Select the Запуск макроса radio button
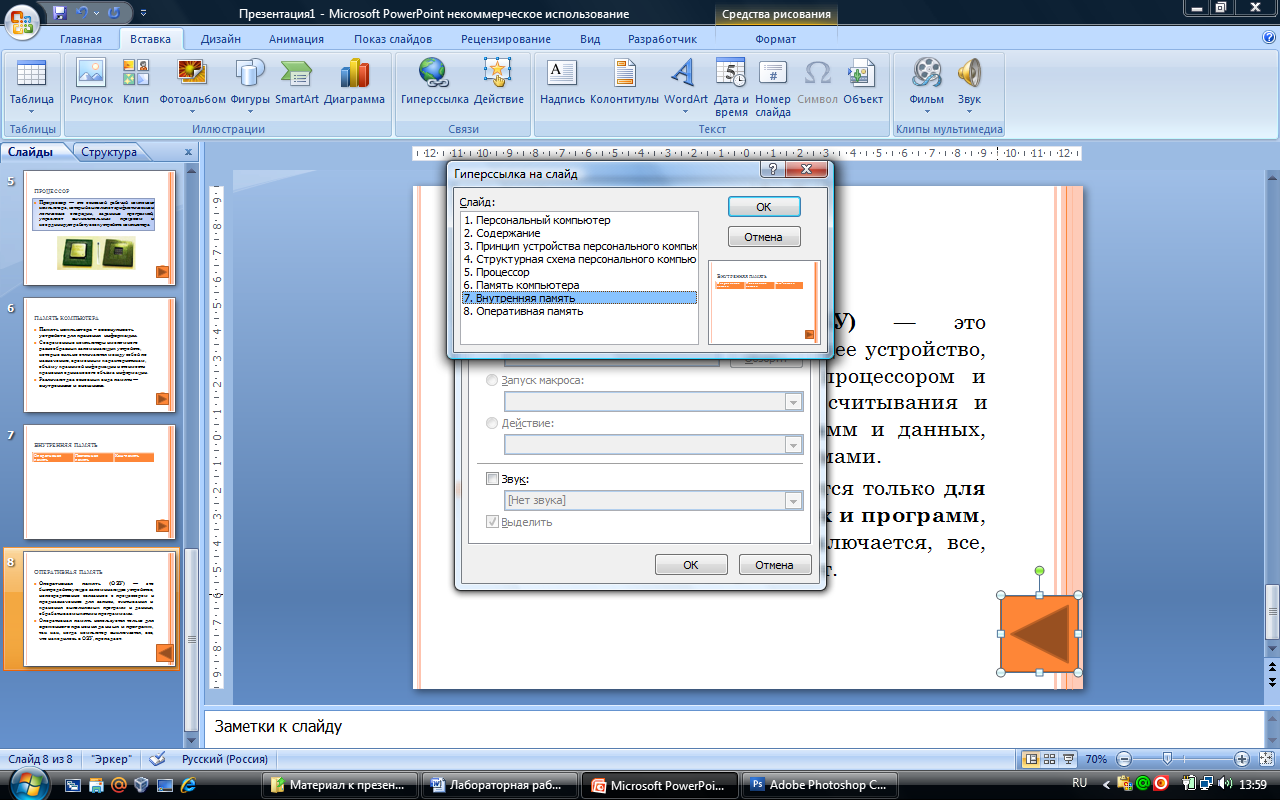 491,380
